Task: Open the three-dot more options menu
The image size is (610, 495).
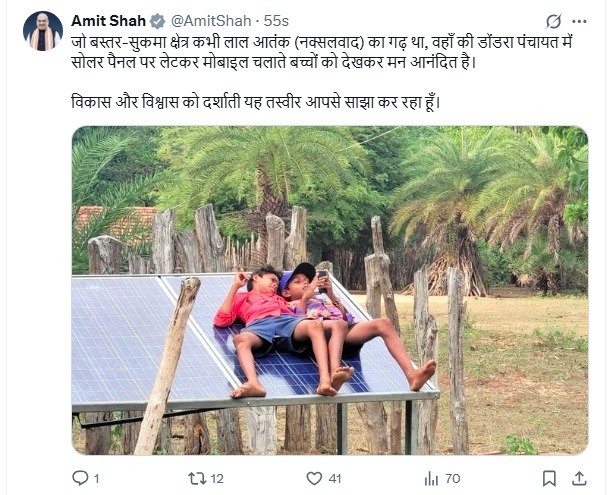Action: tap(579, 21)
